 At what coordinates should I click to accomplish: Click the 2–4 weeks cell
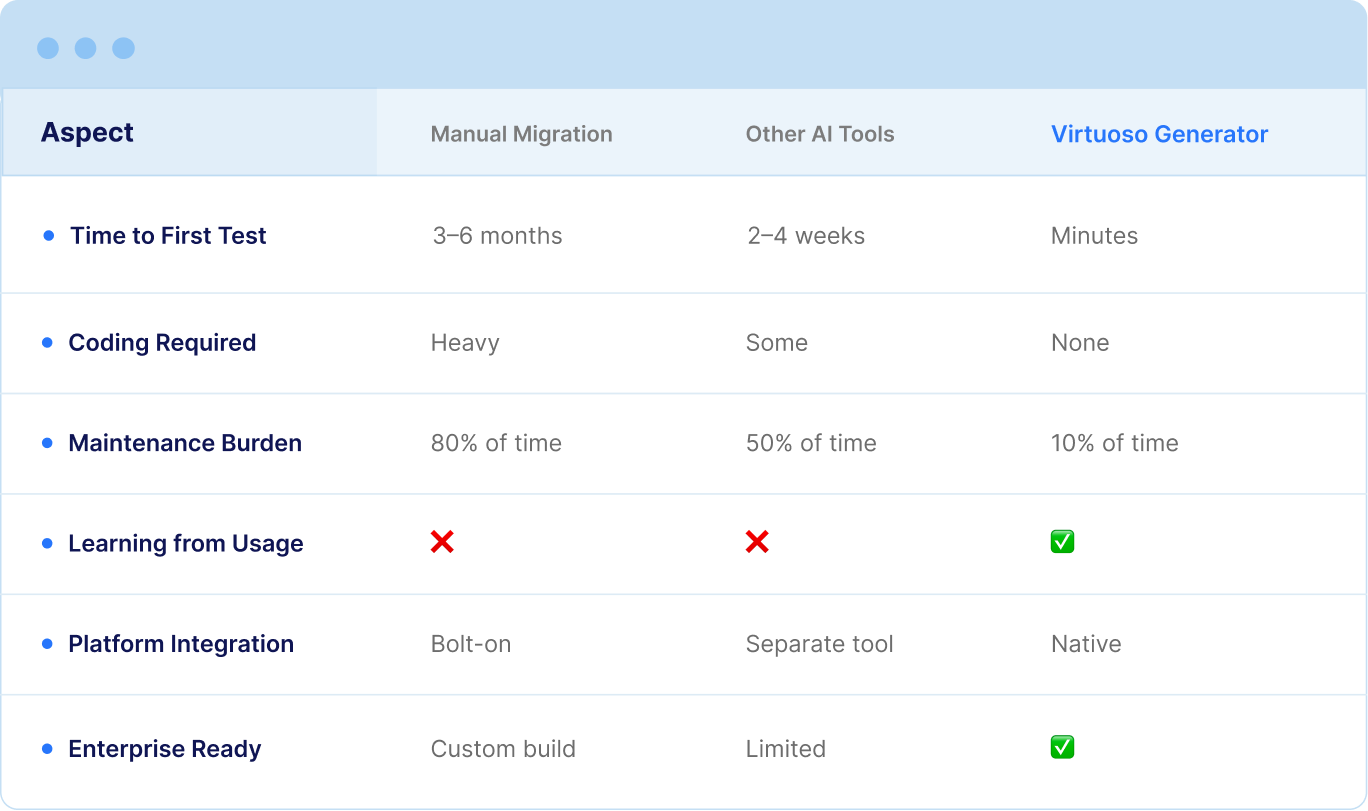806,236
